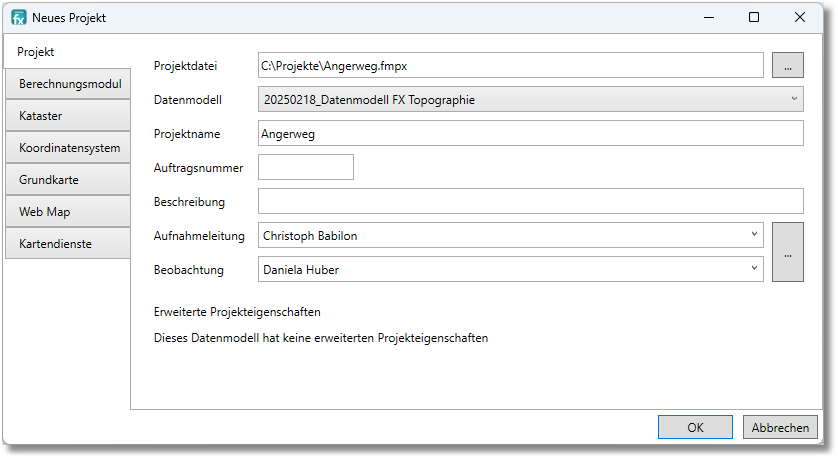Select the Projekt tab

coord(36,52)
